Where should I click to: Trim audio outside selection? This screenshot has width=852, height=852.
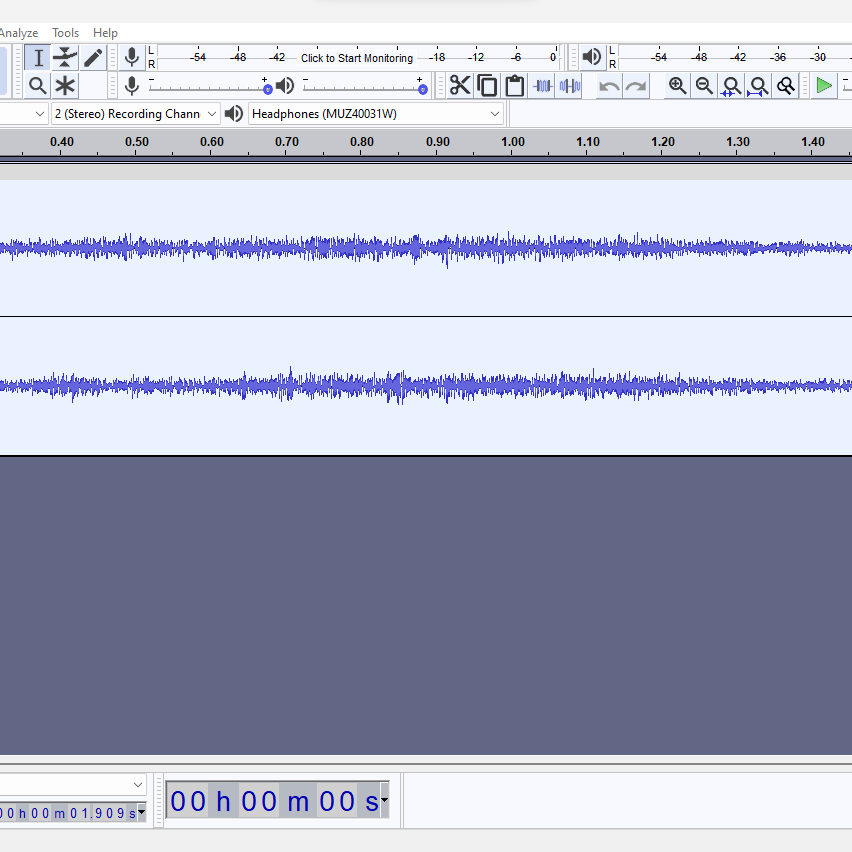(x=543, y=86)
